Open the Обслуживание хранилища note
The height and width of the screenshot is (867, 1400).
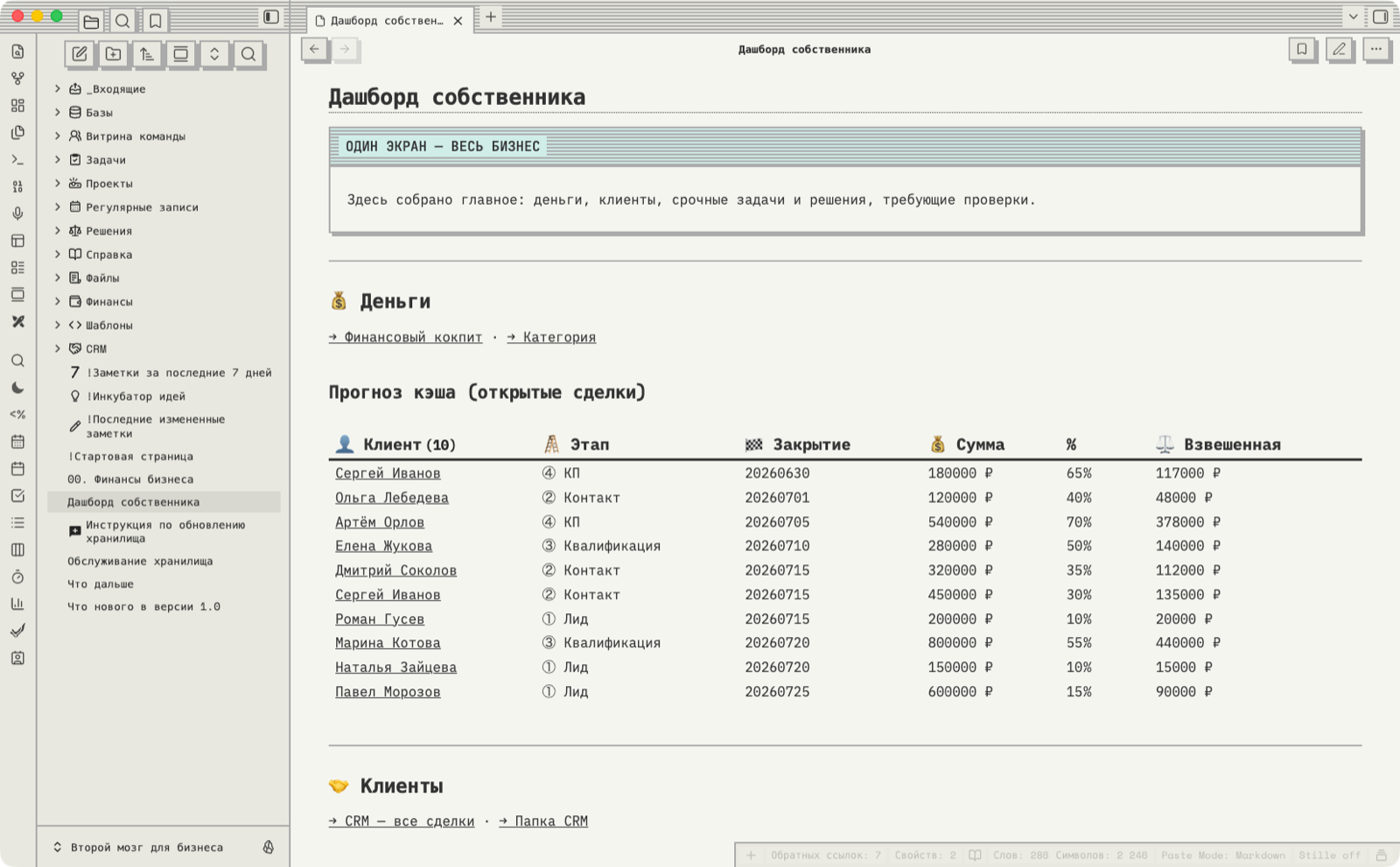(x=140, y=562)
